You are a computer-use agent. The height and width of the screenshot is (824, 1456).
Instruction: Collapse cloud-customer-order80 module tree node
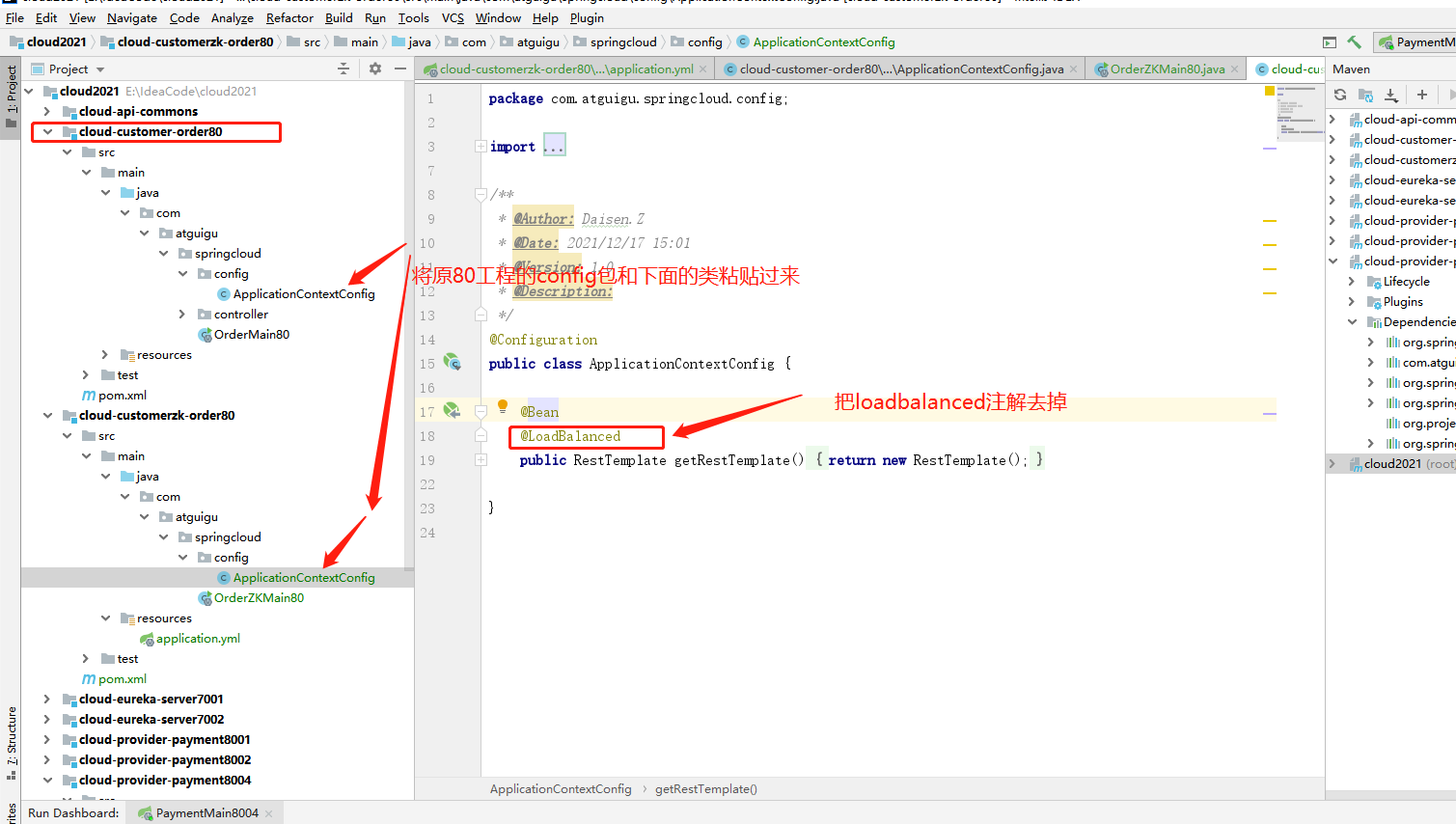point(47,131)
